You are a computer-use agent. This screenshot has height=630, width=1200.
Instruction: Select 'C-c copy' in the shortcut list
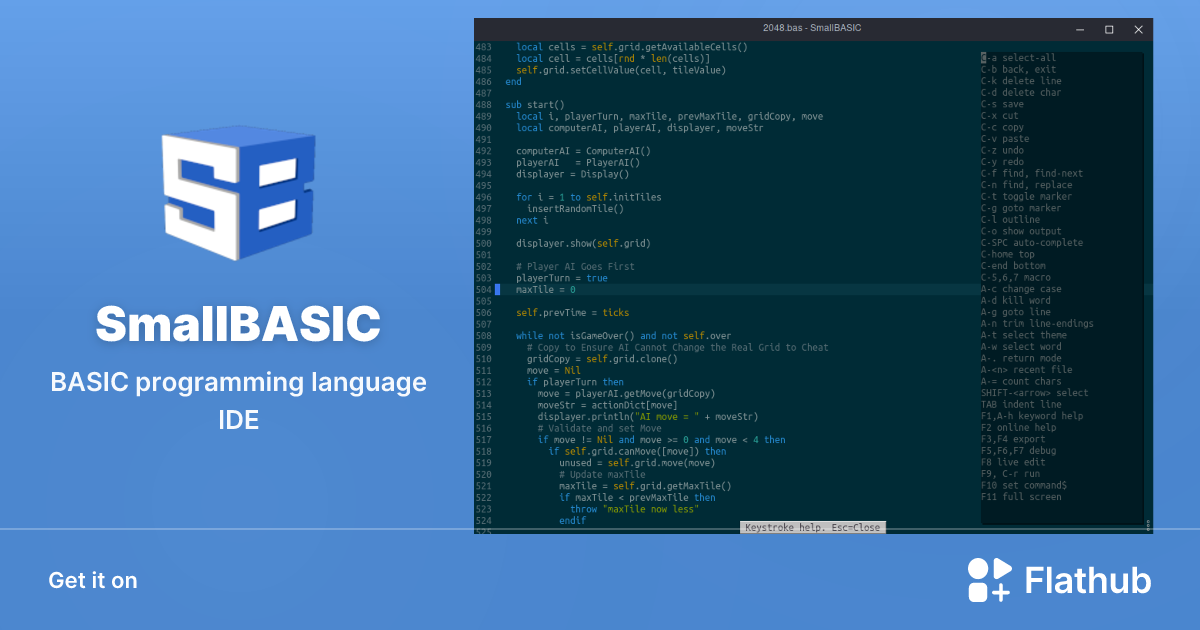pyautogui.click(x=1001, y=127)
